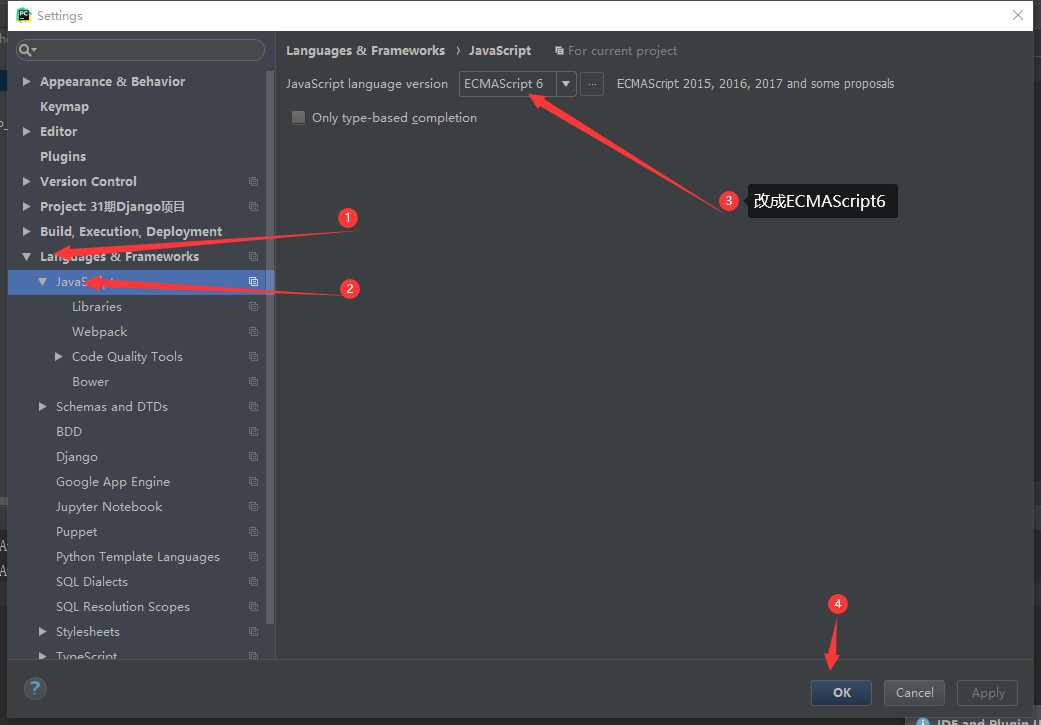Collapse the JavaScript tree node
Image resolution: width=1041 pixels, height=725 pixels.
[x=42, y=282]
